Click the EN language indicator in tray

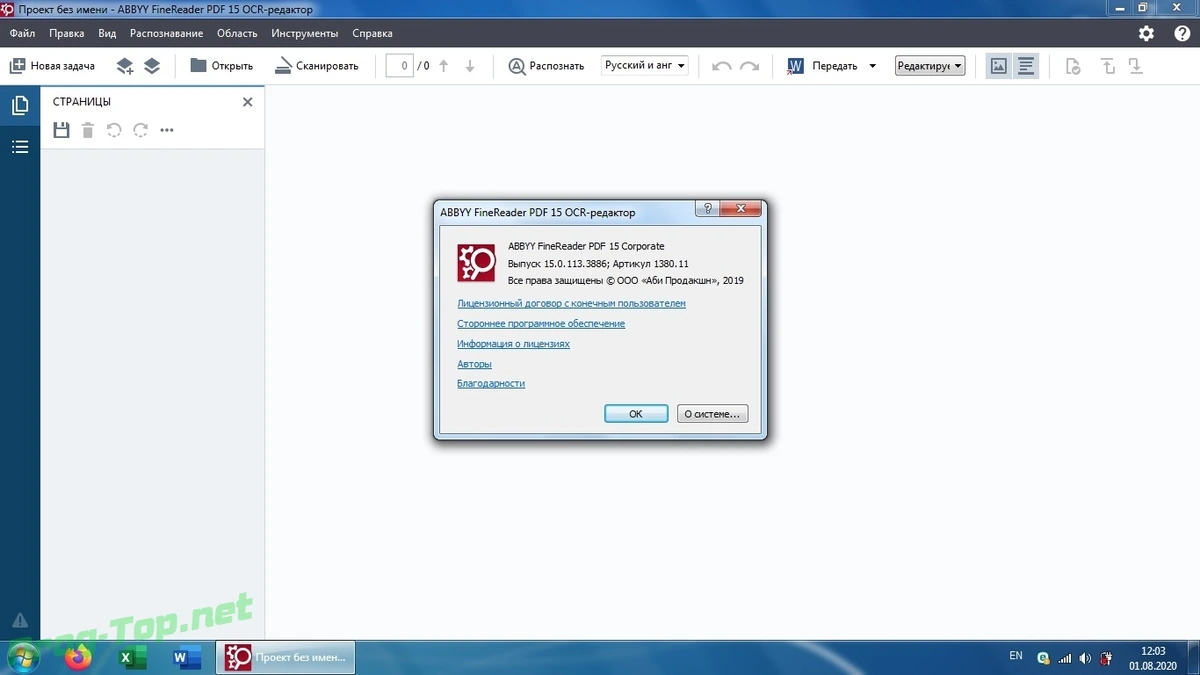(1016, 656)
